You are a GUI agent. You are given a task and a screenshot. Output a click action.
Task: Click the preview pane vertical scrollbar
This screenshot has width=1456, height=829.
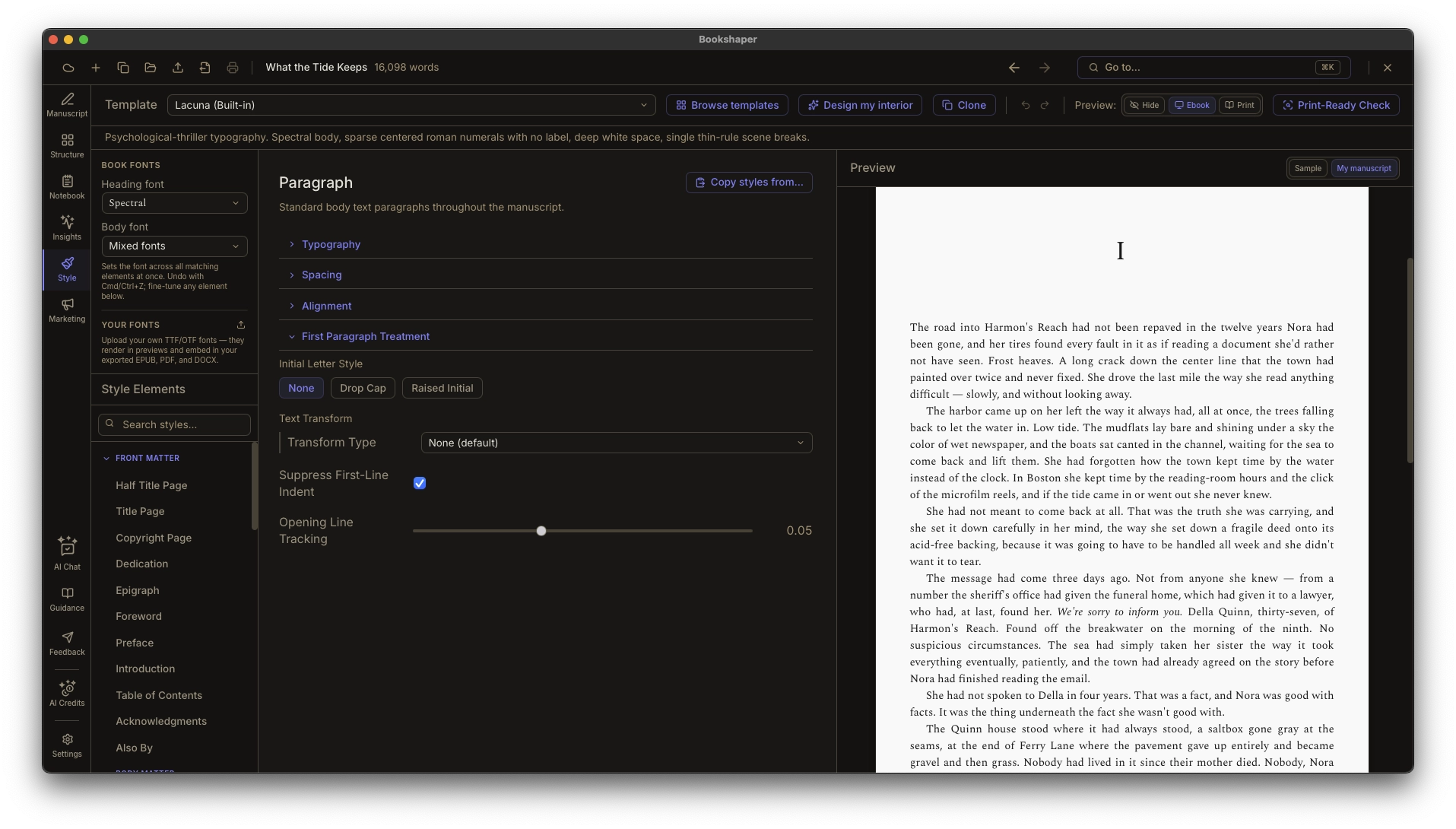point(1410,361)
